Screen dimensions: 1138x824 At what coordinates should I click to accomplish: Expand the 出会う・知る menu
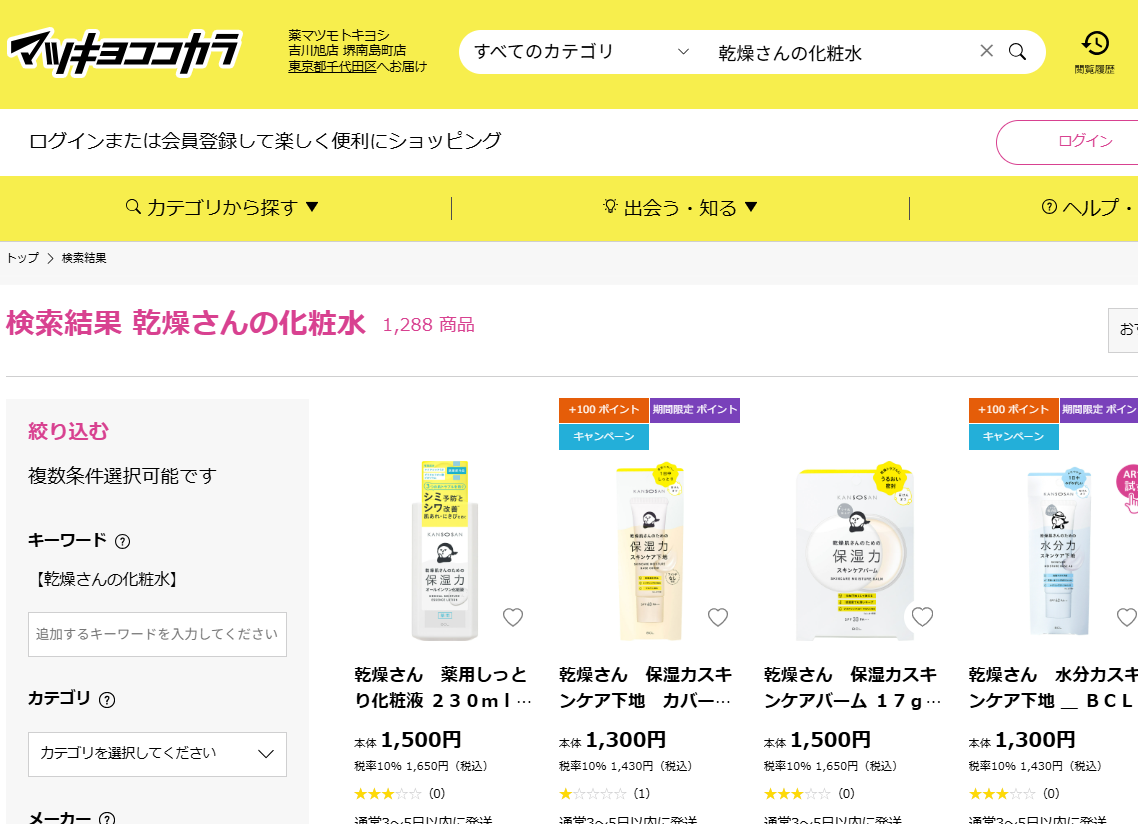point(680,208)
